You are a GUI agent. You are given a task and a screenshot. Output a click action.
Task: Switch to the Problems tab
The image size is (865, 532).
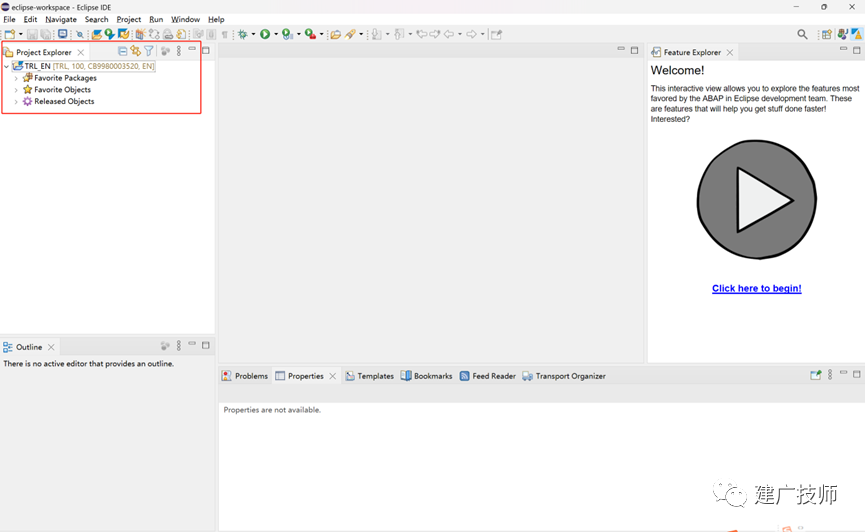click(245, 376)
